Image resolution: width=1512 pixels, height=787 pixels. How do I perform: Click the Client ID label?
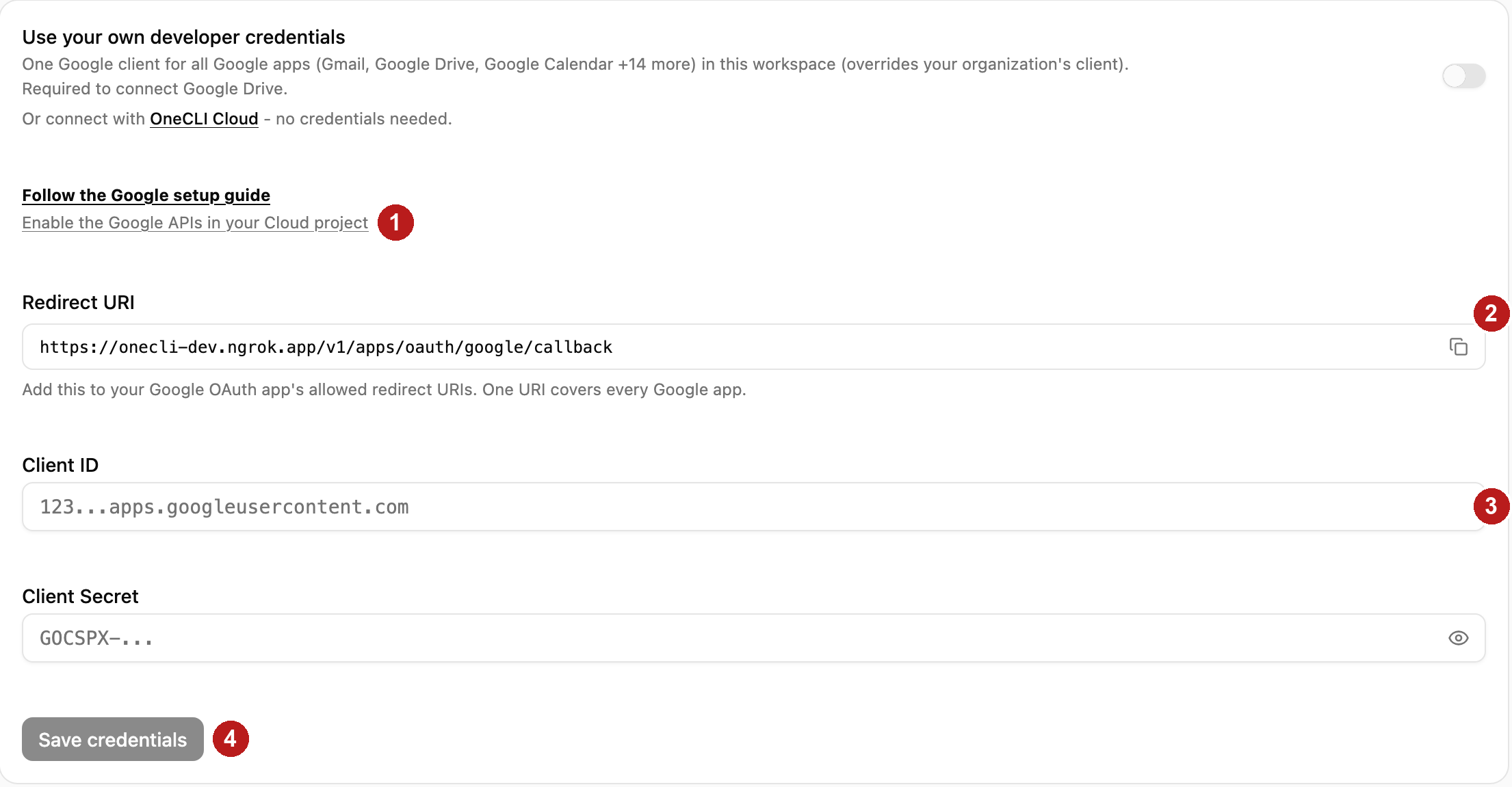coord(60,465)
